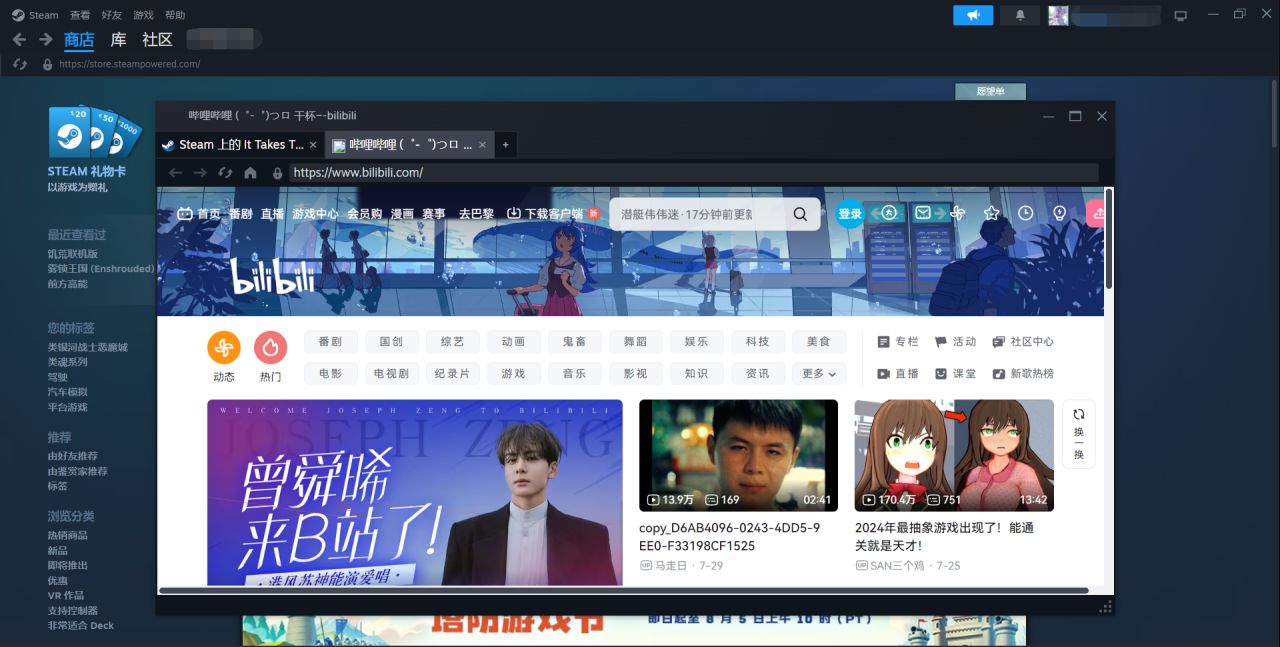Open the 帮助 menu in Steam
The height and width of the screenshot is (647, 1280).
(174, 15)
